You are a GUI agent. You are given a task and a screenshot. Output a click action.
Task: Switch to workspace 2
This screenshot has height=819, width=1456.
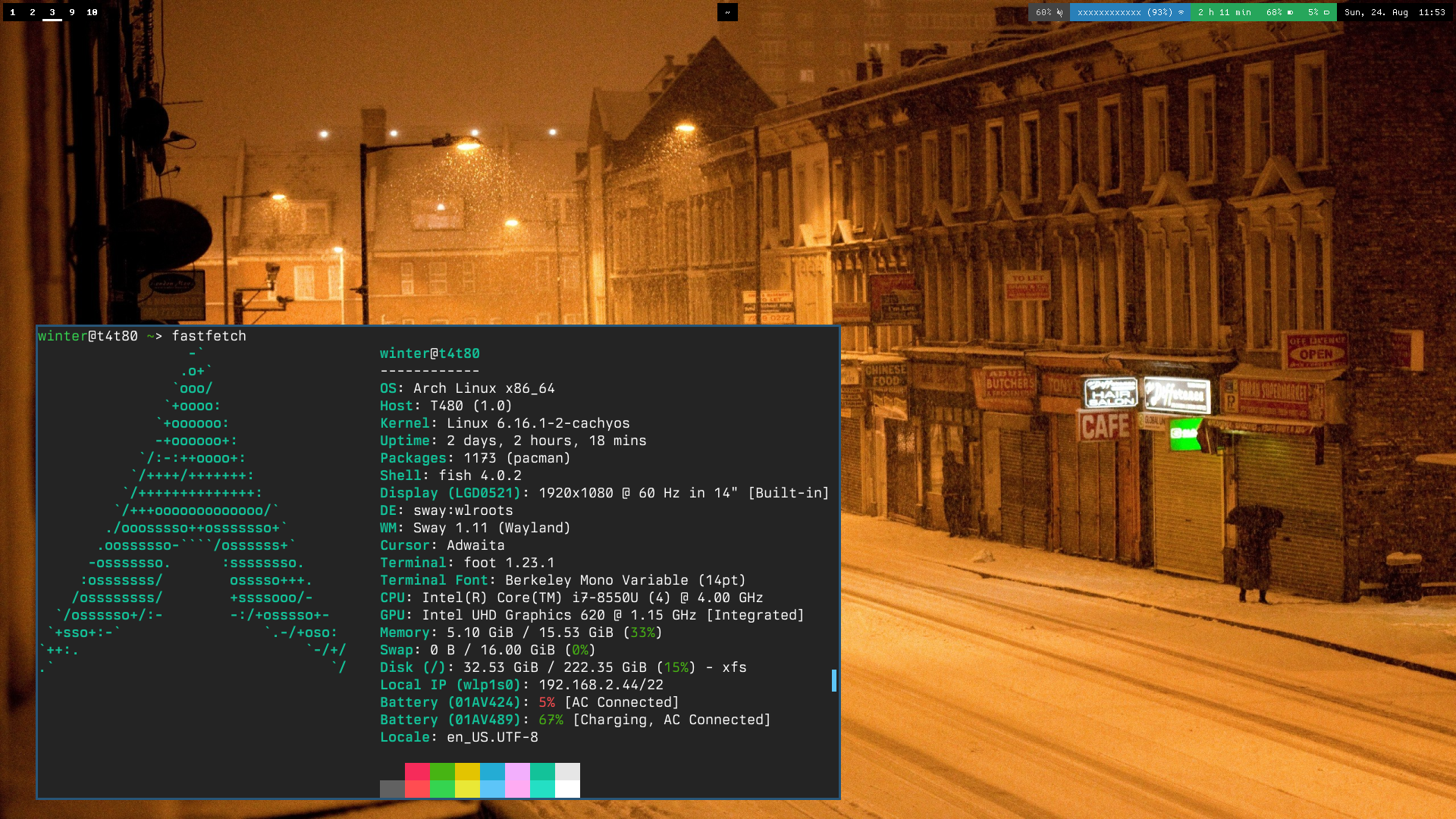(x=33, y=12)
